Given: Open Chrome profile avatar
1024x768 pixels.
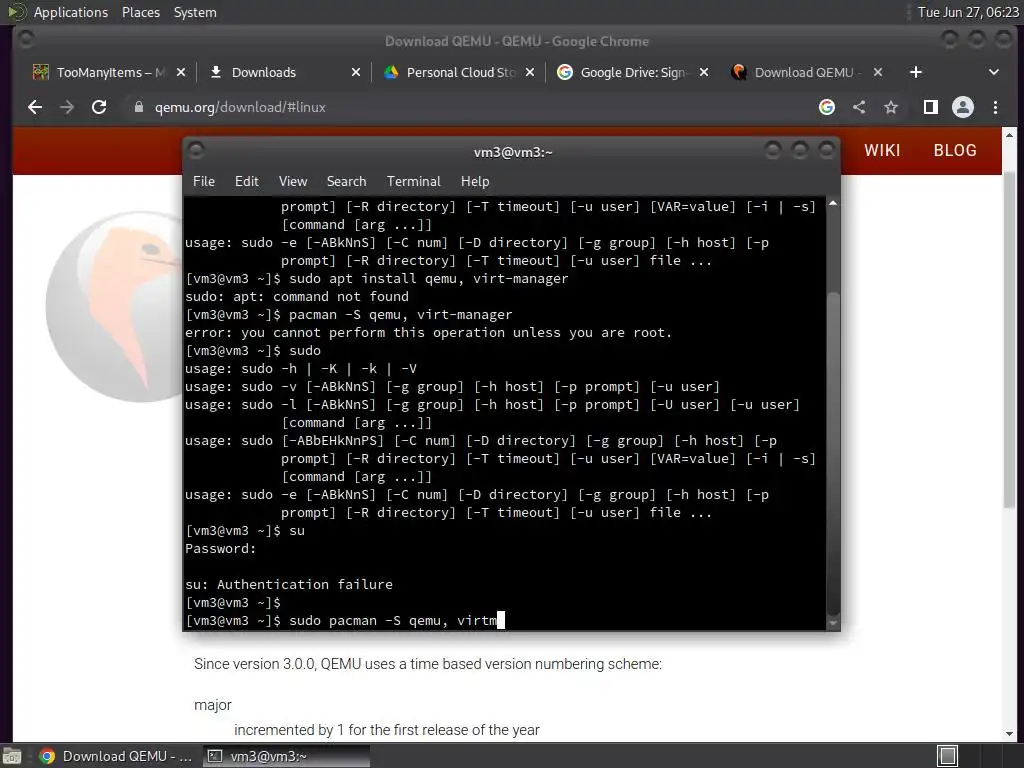Looking at the screenshot, I should pos(963,107).
